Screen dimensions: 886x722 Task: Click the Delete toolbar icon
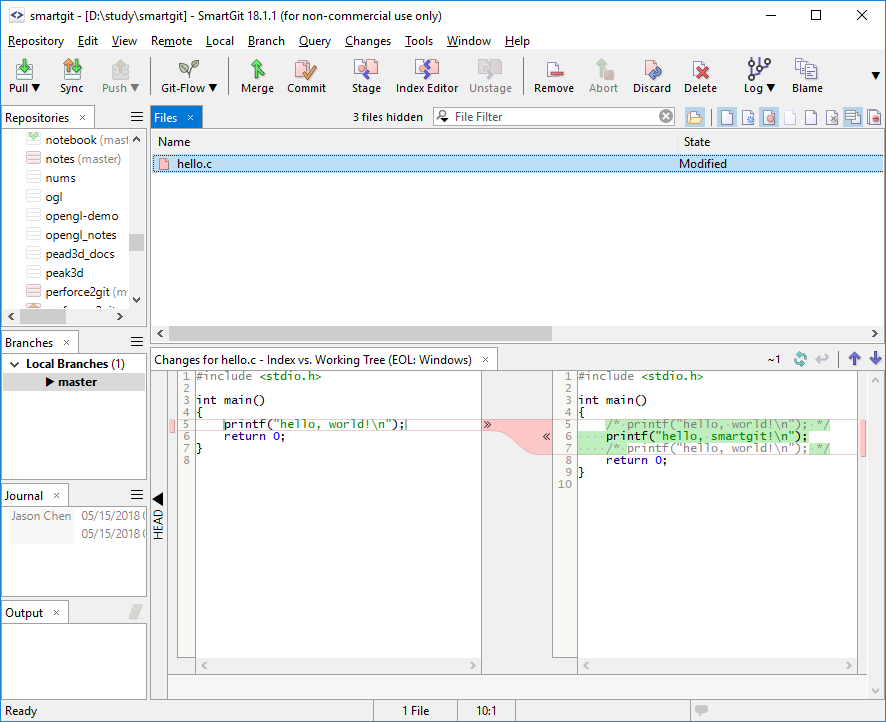(700, 76)
